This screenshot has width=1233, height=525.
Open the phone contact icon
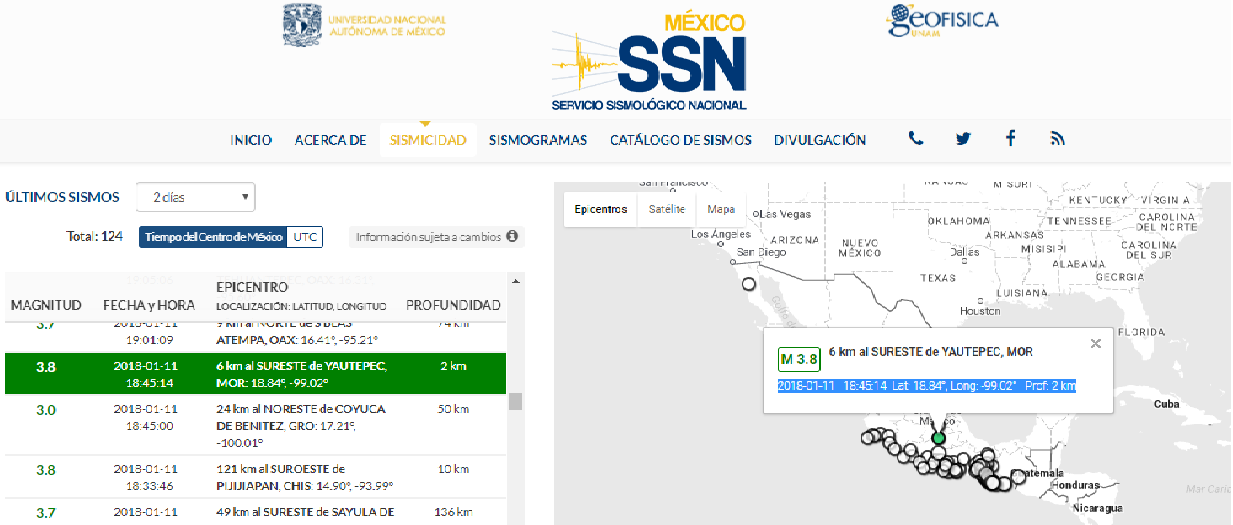(x=916, y=140)
